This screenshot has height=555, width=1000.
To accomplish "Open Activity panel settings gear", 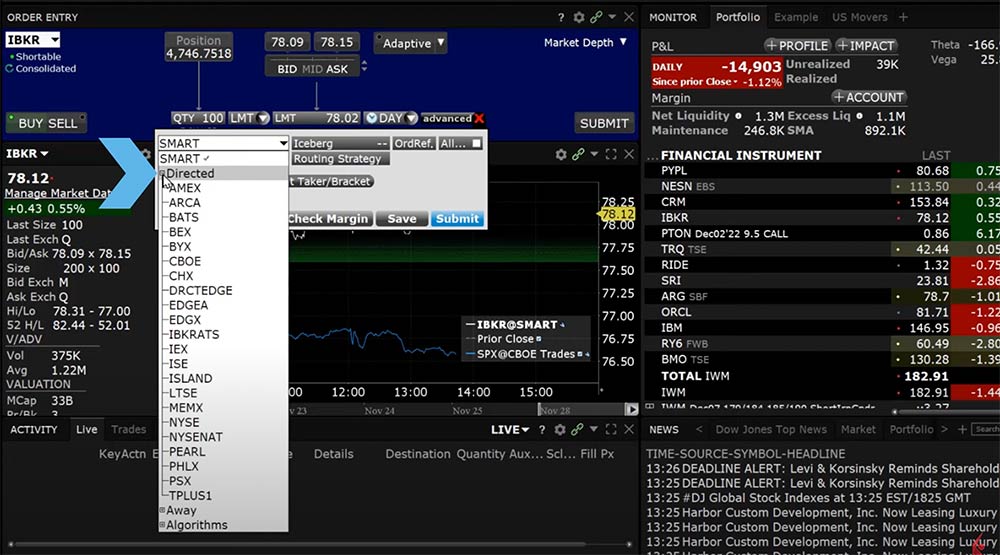I will [560, 430].
